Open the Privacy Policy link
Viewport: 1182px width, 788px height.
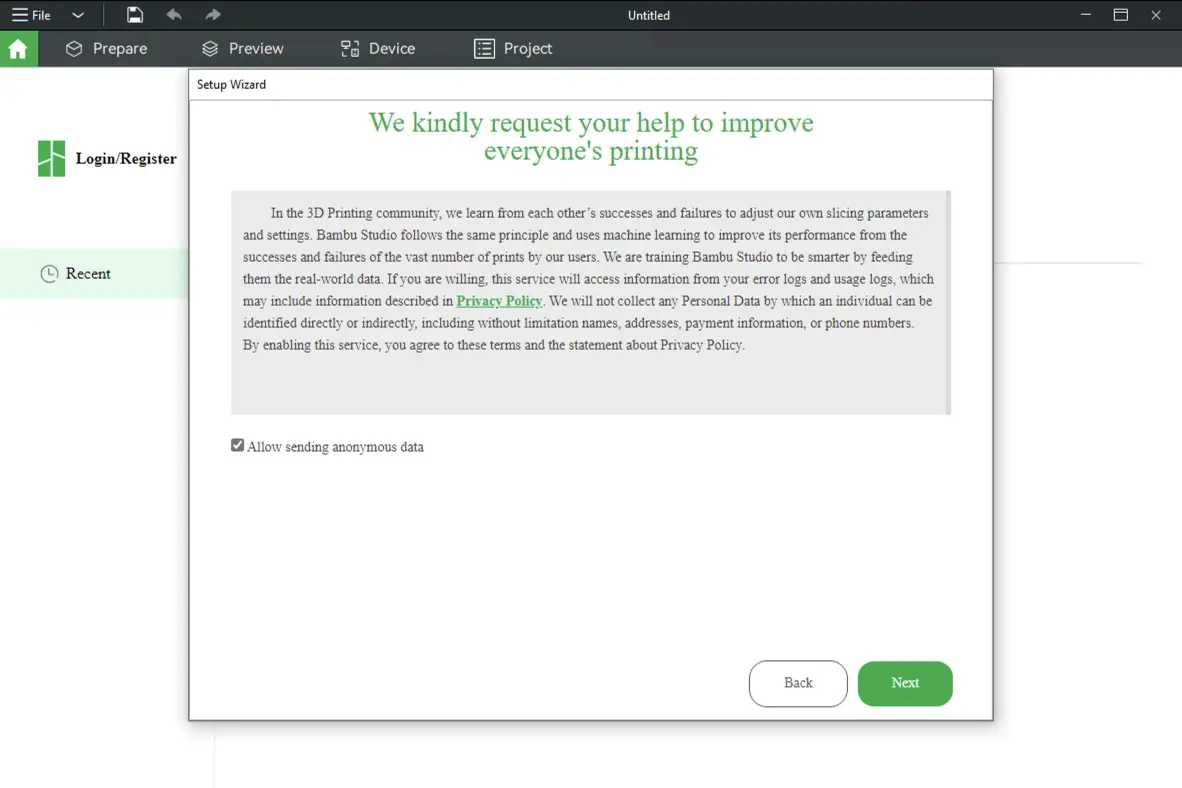pyautogui.click(x=499, y=301)
